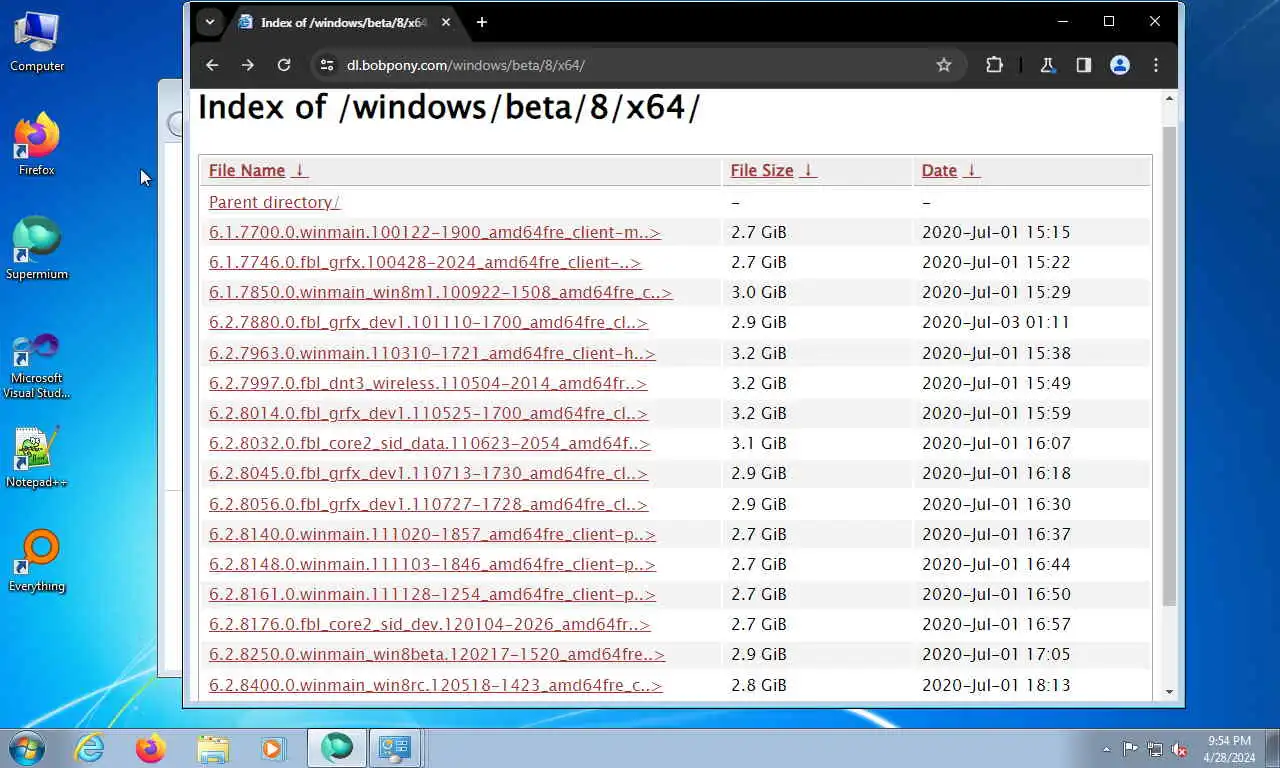
Task: Select Notepad++ desktop shortcut
Action: coord(37,457)
